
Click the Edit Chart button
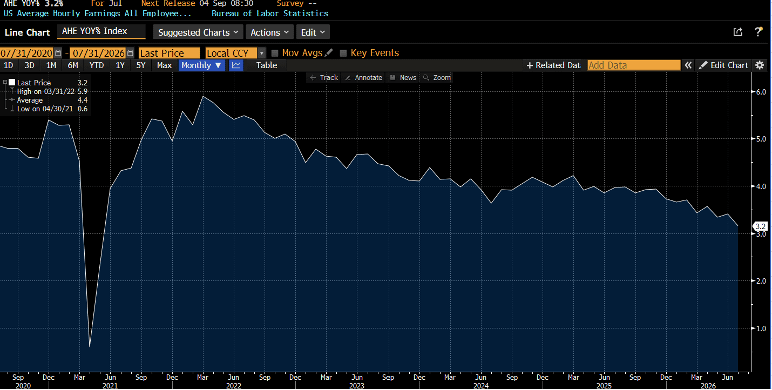pyautogui.click(x=724, y=65)
